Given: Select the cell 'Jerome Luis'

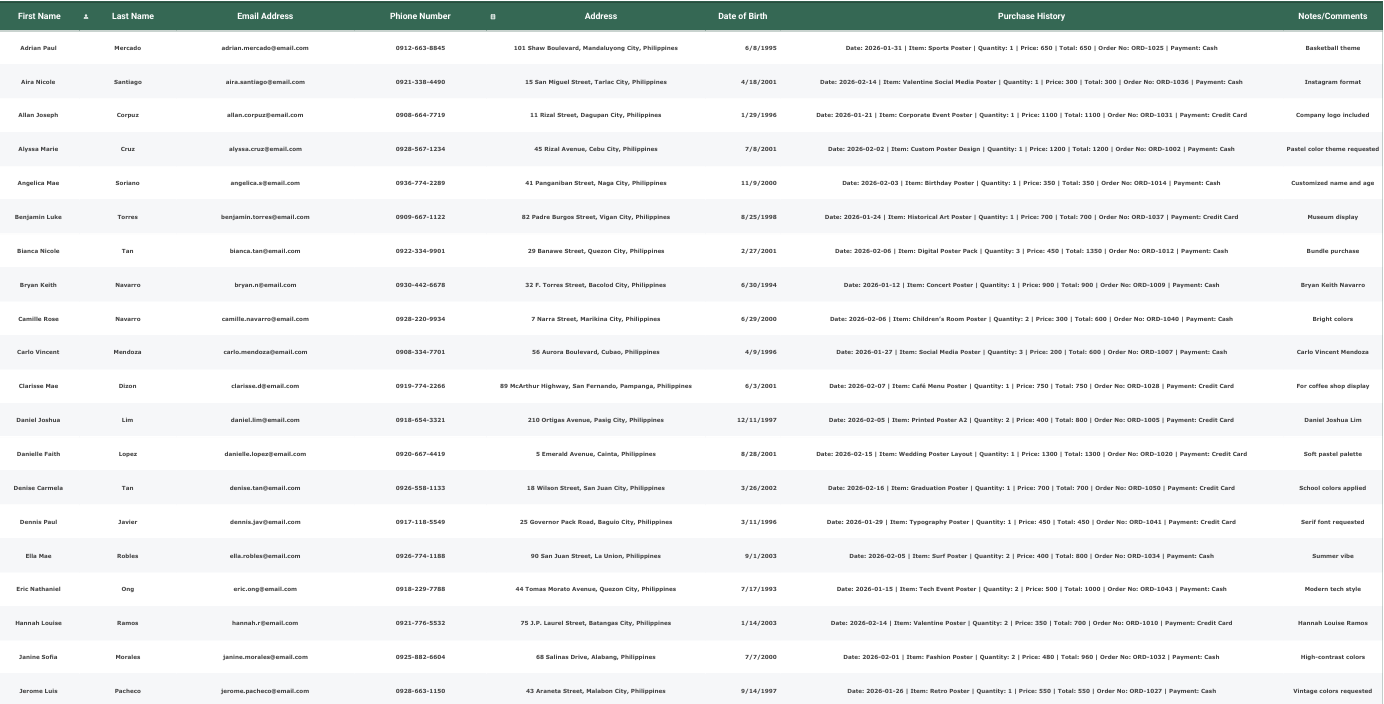Looking at the screenshot, I should [x=39, y=691].
